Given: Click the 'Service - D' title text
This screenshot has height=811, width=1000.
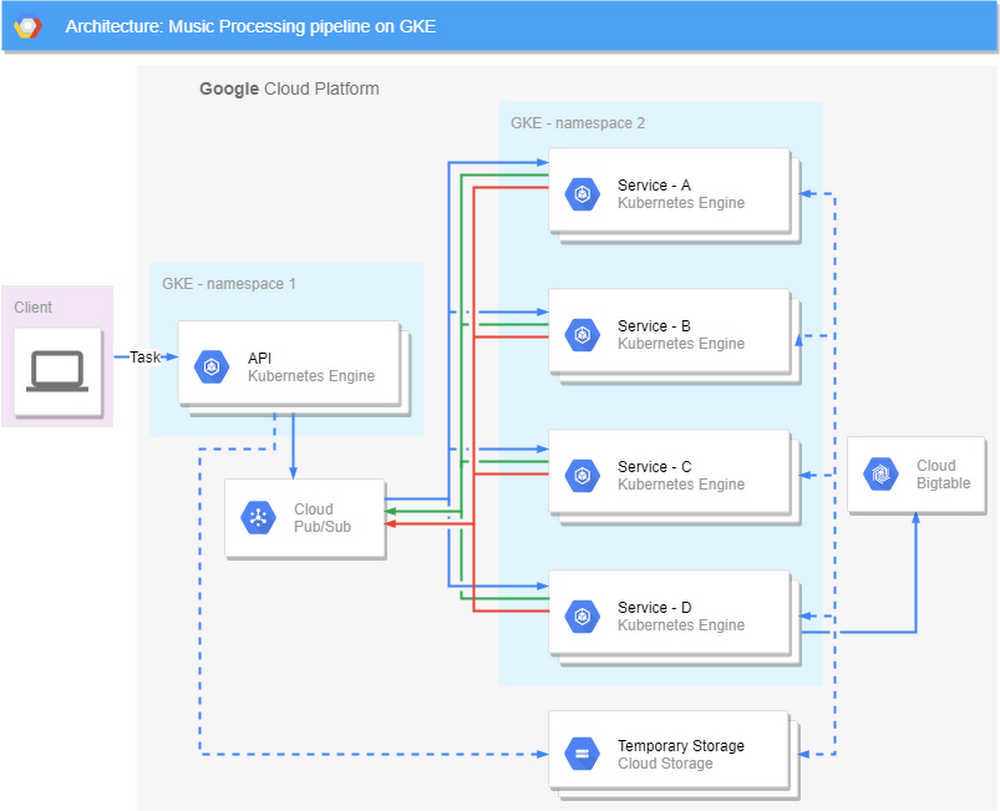Looking at the screenshot, I should tap(654, 608).
